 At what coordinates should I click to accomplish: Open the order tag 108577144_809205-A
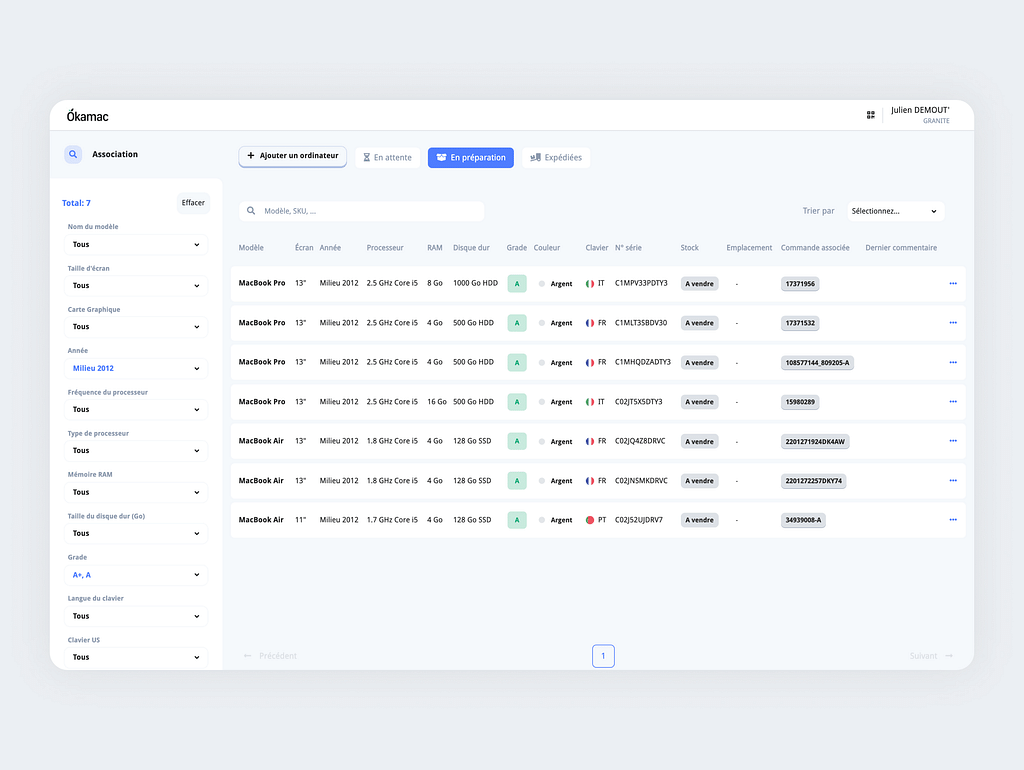[x=817, y=363]
